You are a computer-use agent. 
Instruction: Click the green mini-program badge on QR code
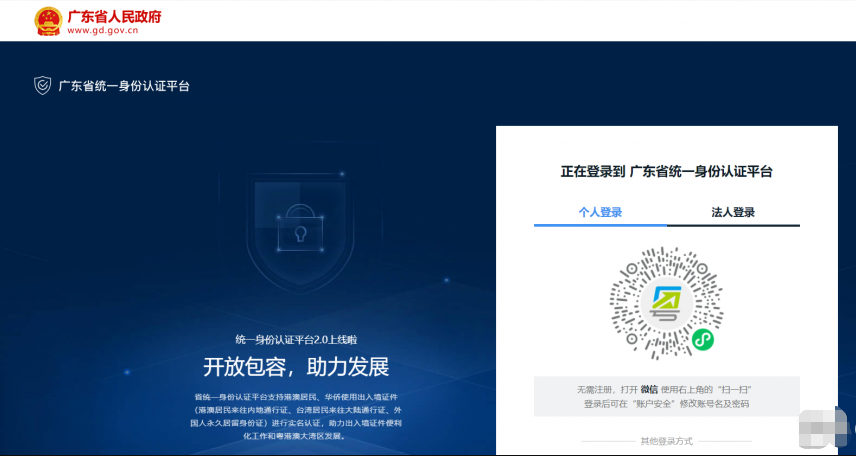point(703,340)
